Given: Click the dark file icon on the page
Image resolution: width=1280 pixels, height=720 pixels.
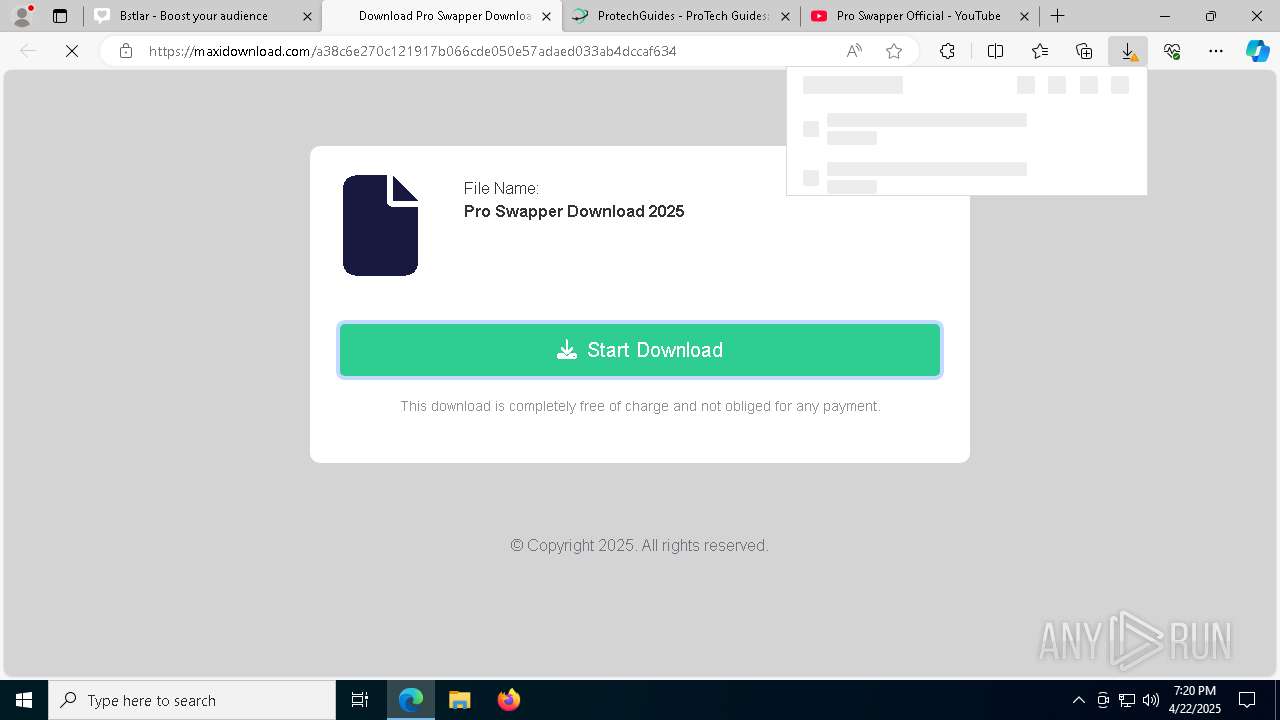Looking at the screenshot, I should [380, 225].
